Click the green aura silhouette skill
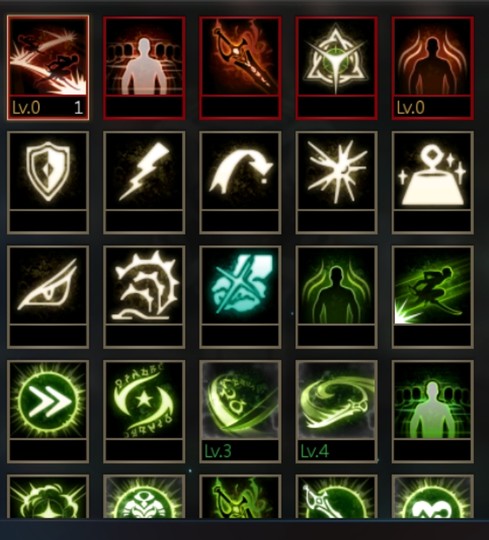The height and width of the screenshot is (540, 489). pos(336,297)
